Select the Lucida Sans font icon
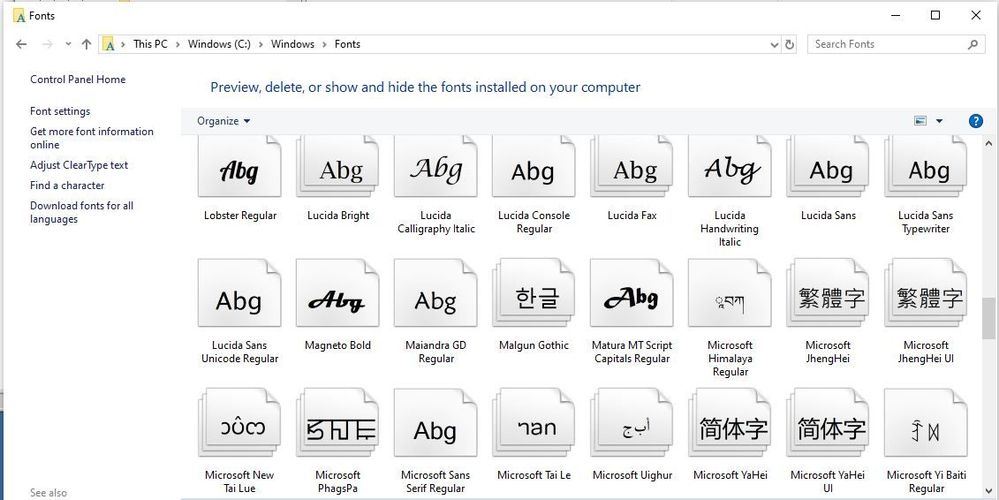The width and height of the screenshot is (999, 500). point(828,166)
